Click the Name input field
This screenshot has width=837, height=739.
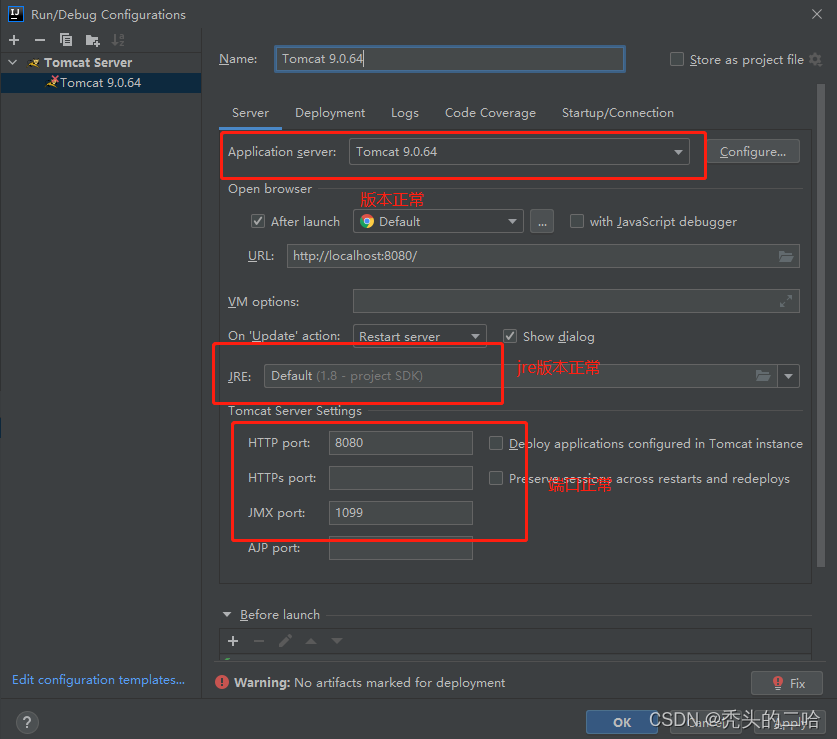(x=449, y=59)
